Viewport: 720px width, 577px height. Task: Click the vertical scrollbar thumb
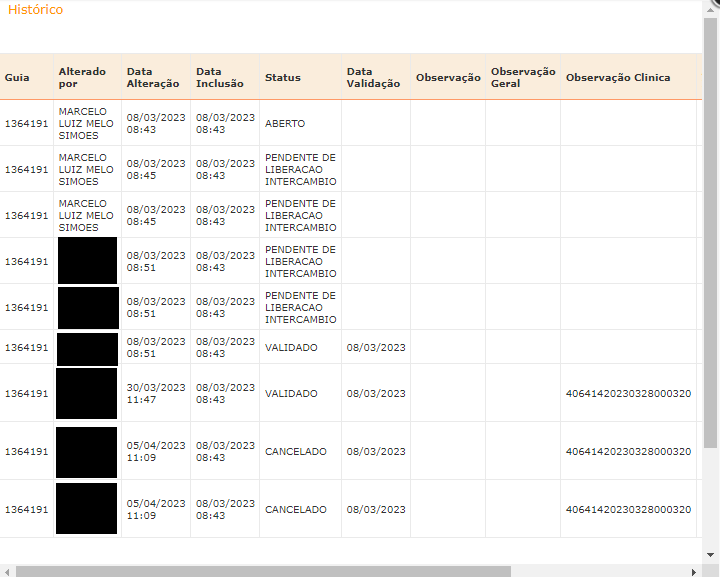point(710,233)
